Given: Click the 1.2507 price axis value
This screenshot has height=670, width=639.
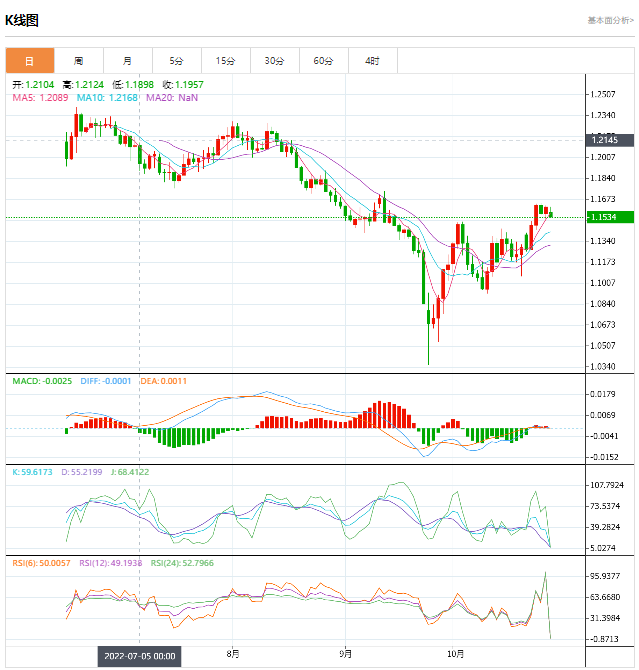Looking at the screenshot, I should pyautogui.click(x=603, y=94).
